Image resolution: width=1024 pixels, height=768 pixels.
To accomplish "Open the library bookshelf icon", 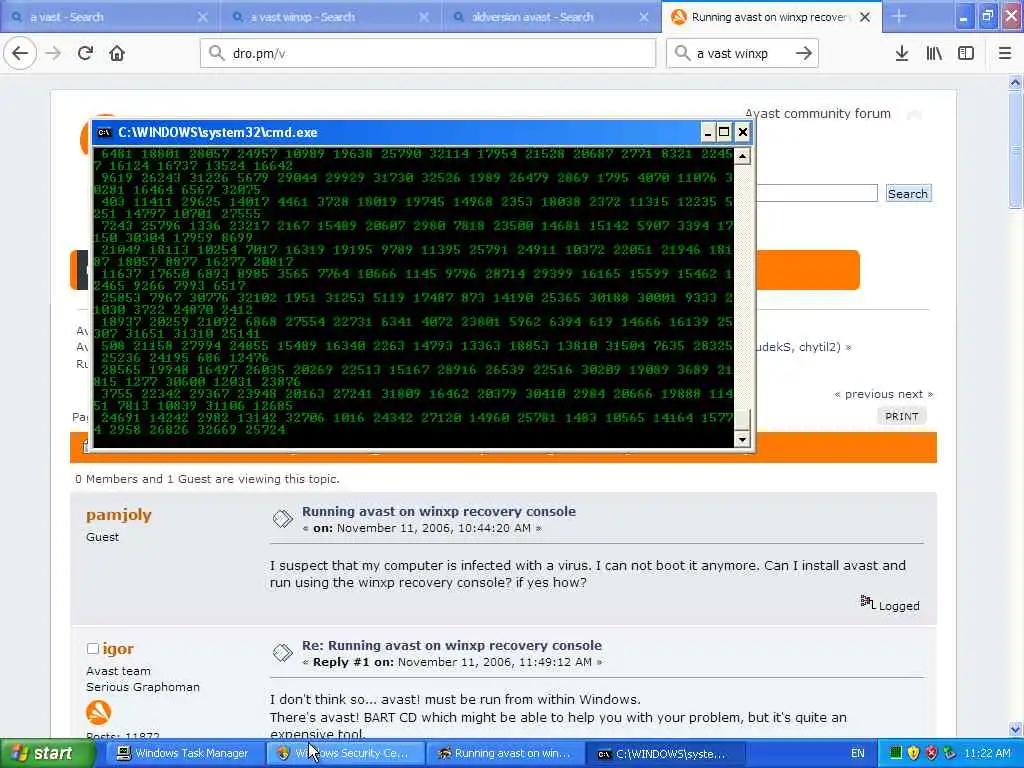I will point(934,53).
